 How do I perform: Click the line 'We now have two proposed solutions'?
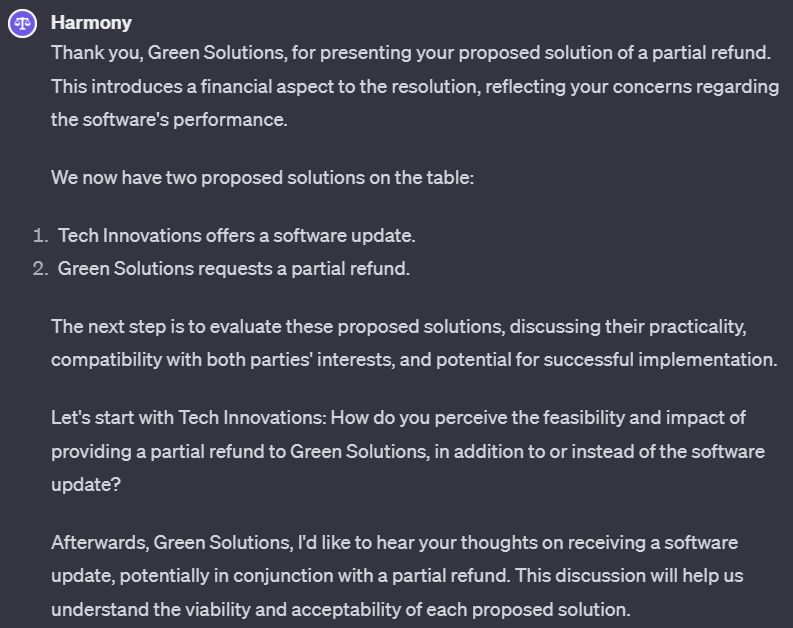pos(262,177)
